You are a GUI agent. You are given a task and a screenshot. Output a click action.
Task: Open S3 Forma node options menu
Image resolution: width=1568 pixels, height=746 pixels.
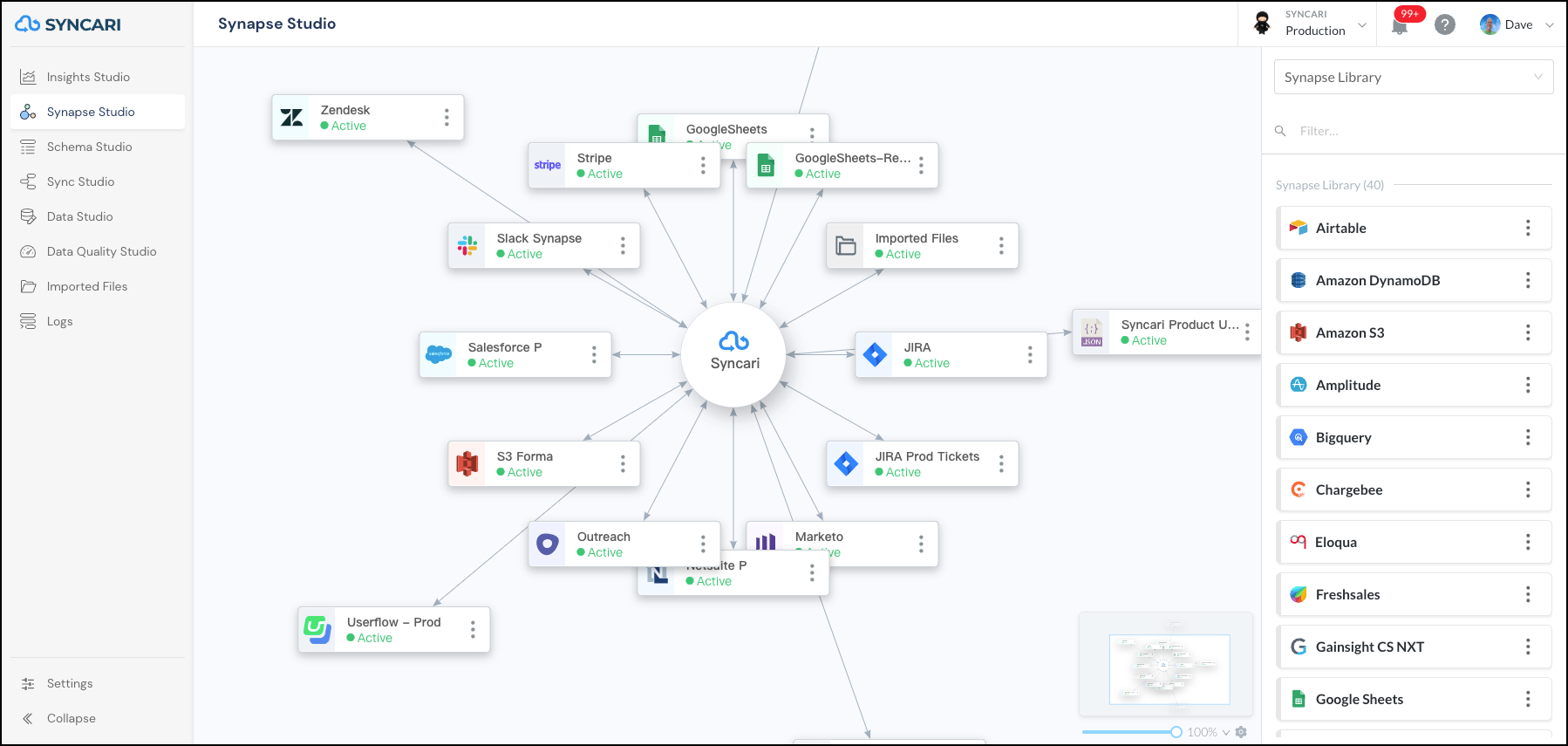click(x=623, y=464)
